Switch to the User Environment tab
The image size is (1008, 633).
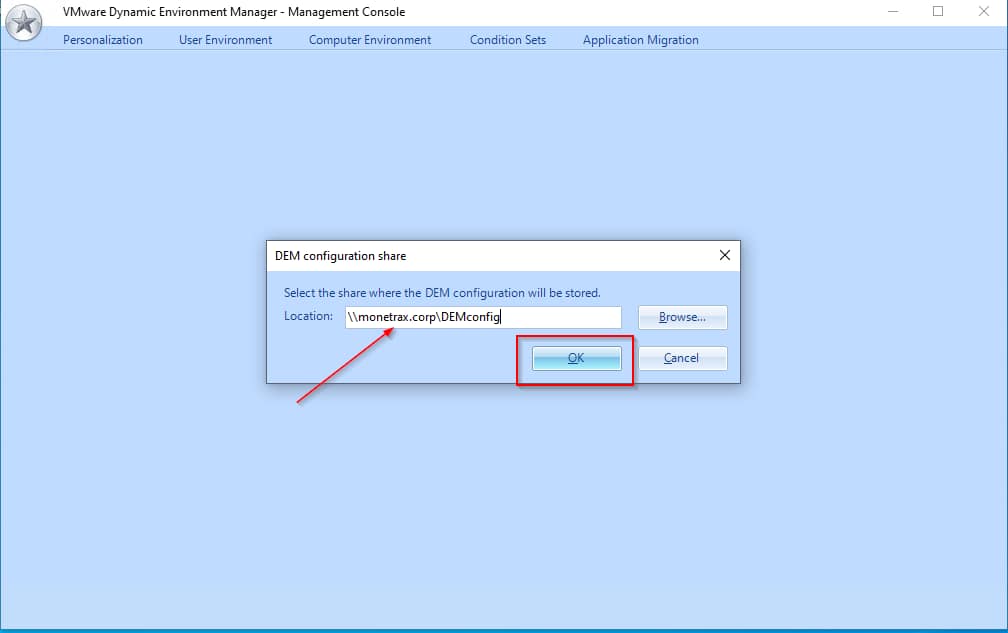[225, 40]
